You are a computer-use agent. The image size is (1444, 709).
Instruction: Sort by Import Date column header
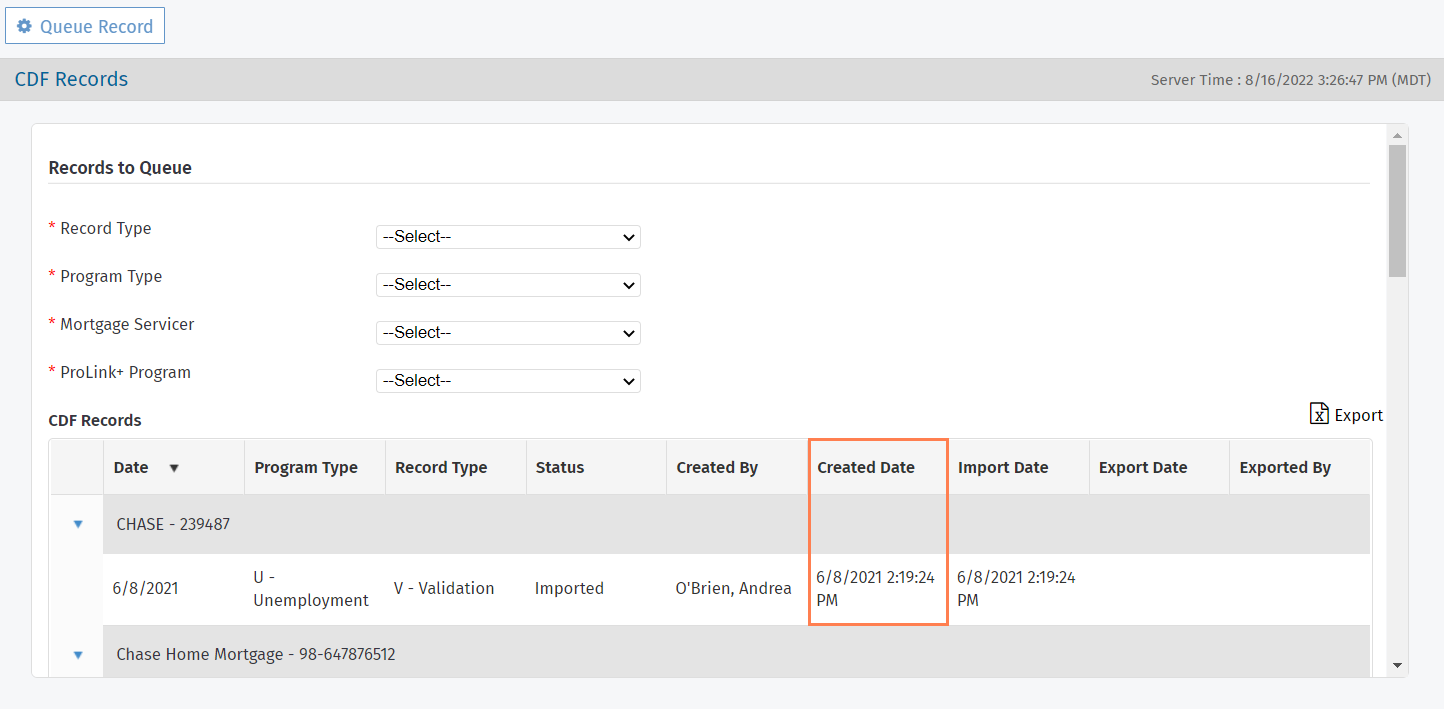pyautogui.click(x=1003, y=468)
